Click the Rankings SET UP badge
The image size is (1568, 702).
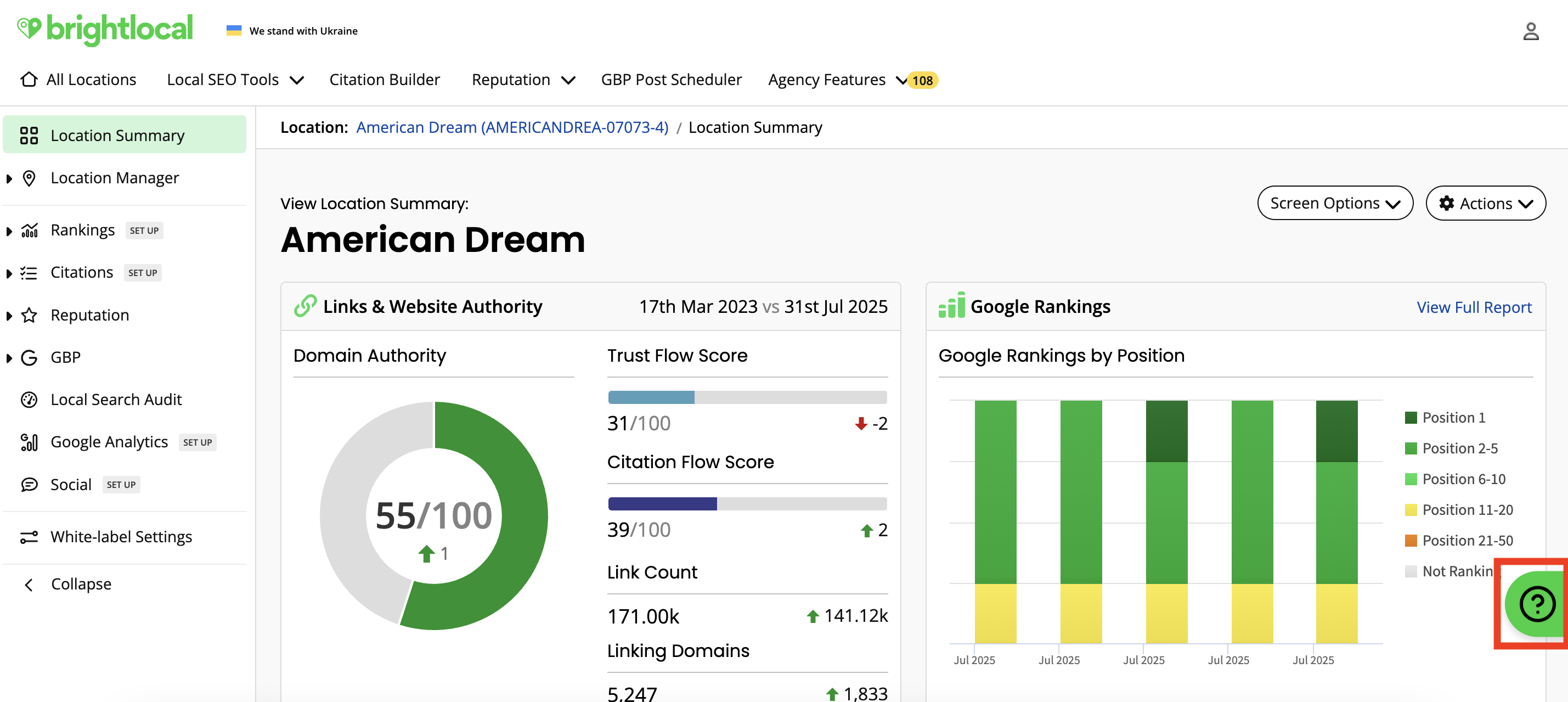coord(144,230)
